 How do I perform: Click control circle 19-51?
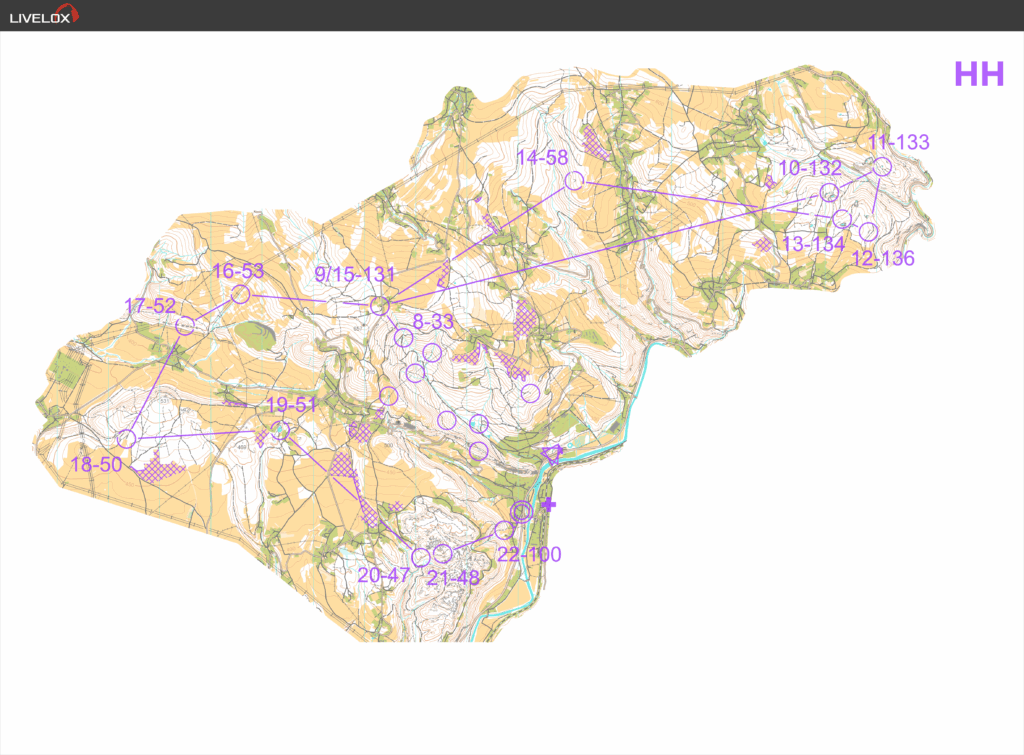(x=281, y=431)
